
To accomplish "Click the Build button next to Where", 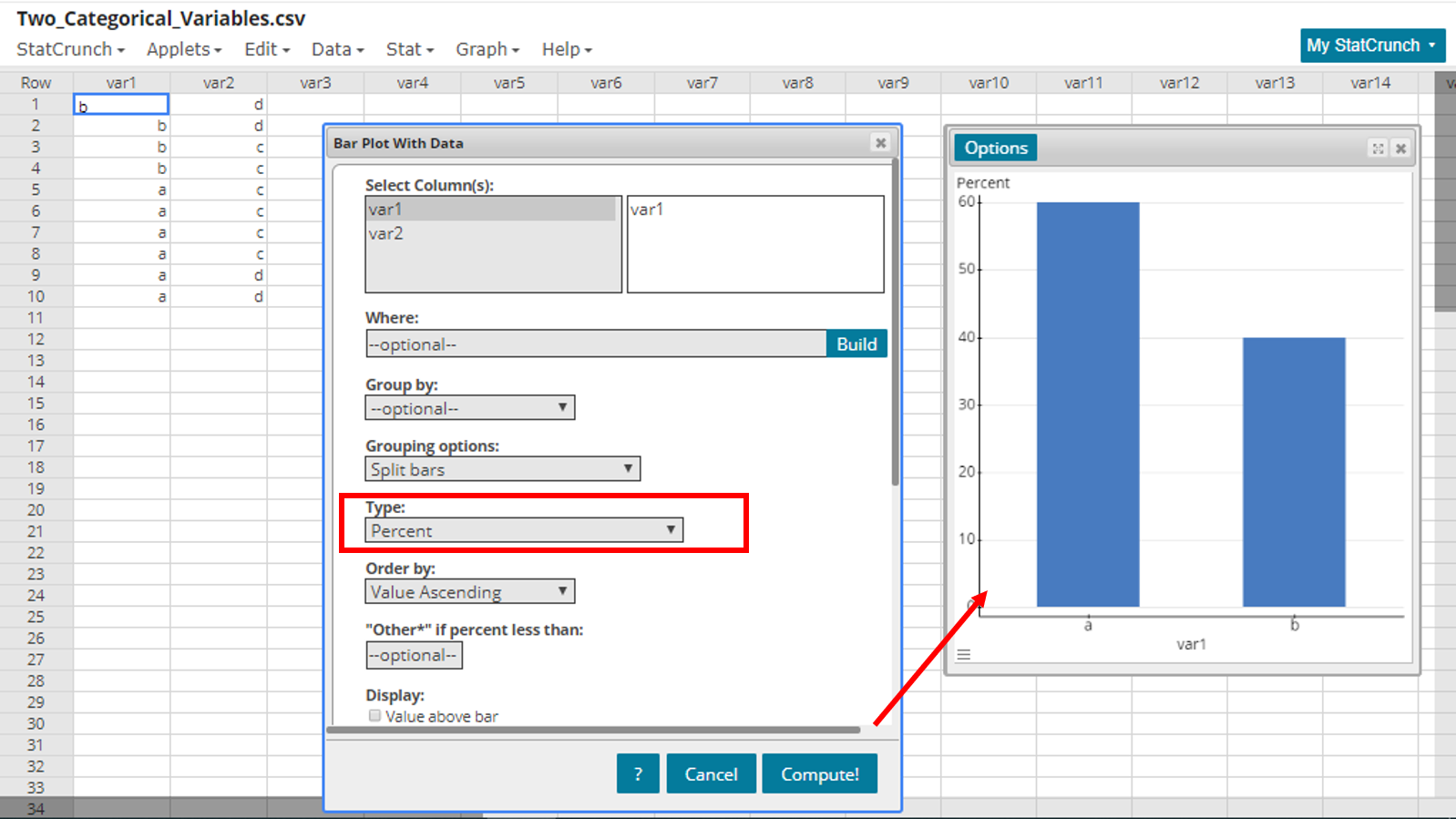I will pyautogui.click(x=856, y=343).
